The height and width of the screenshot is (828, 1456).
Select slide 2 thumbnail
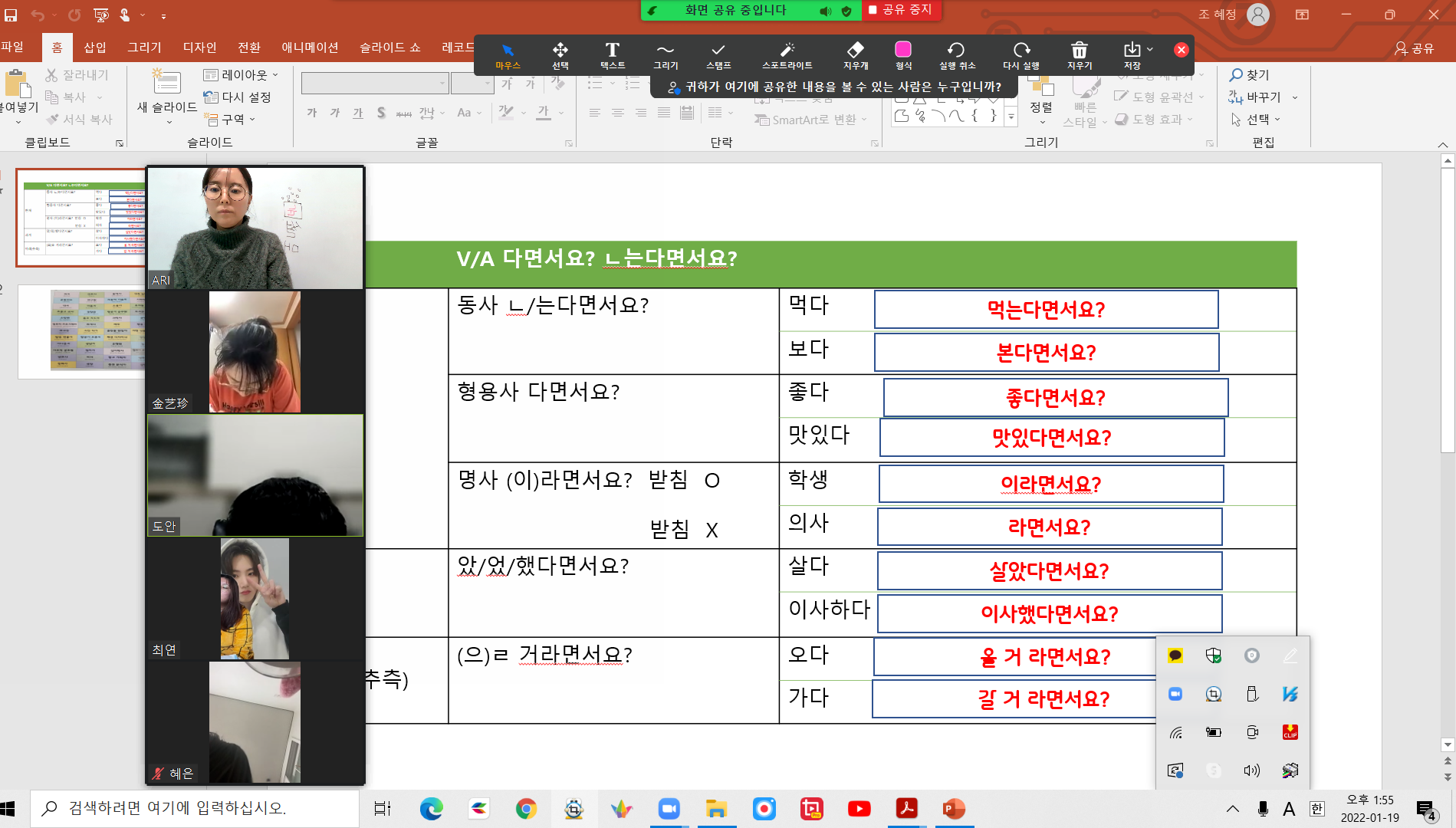click(x=82, y=331)
